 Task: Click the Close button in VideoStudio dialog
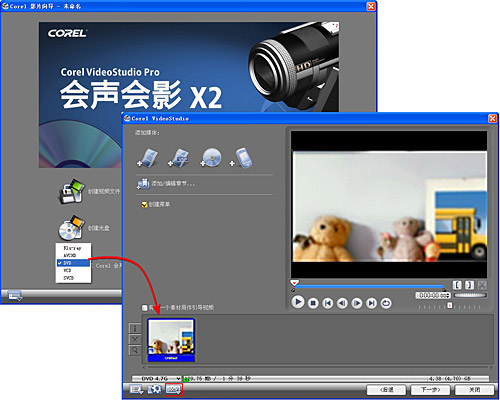474,390
